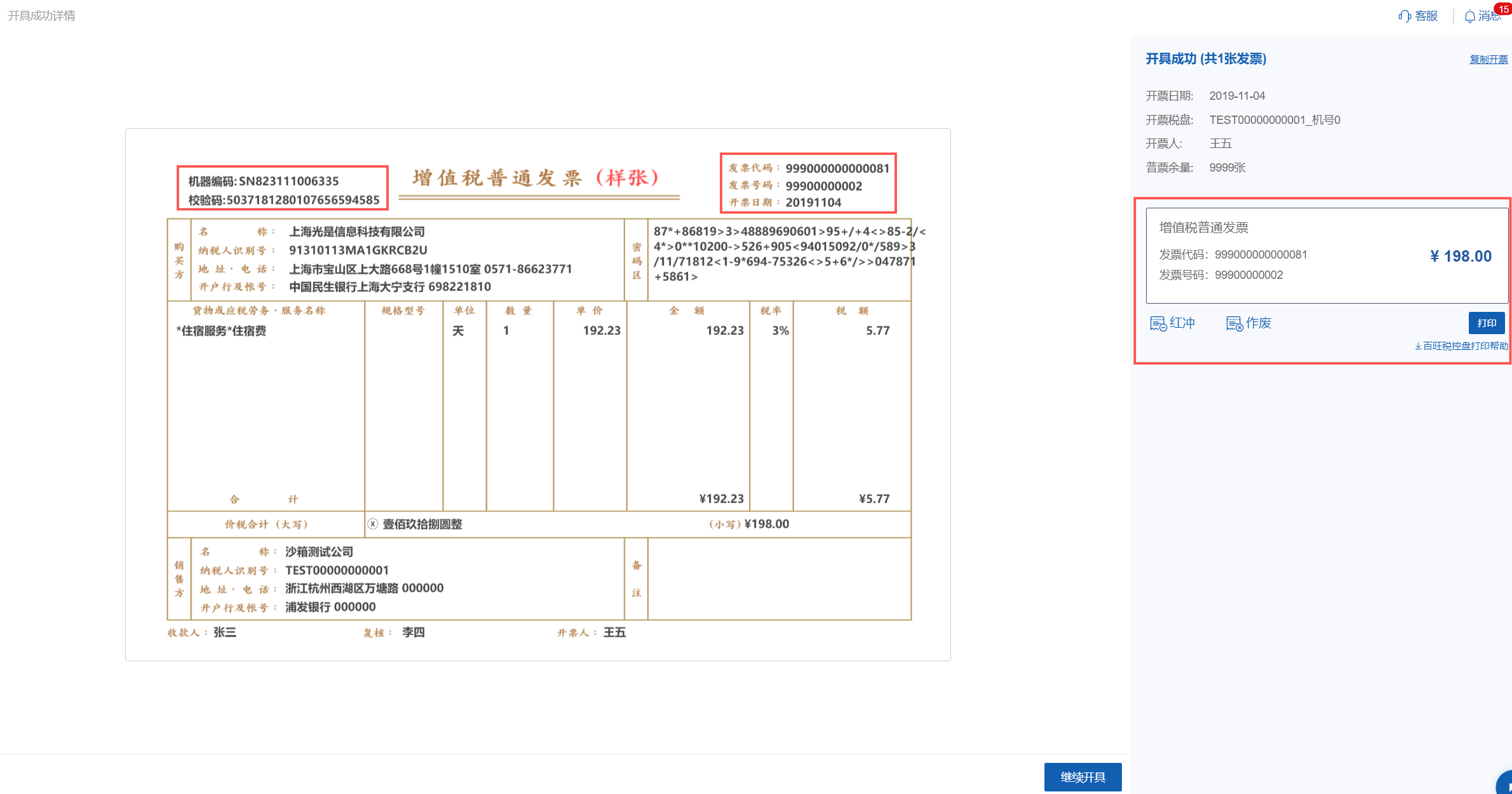Click the 增值税普通发票 (样张) title
The height and width of the screenshot is (794, 1512).
point(536,178)
